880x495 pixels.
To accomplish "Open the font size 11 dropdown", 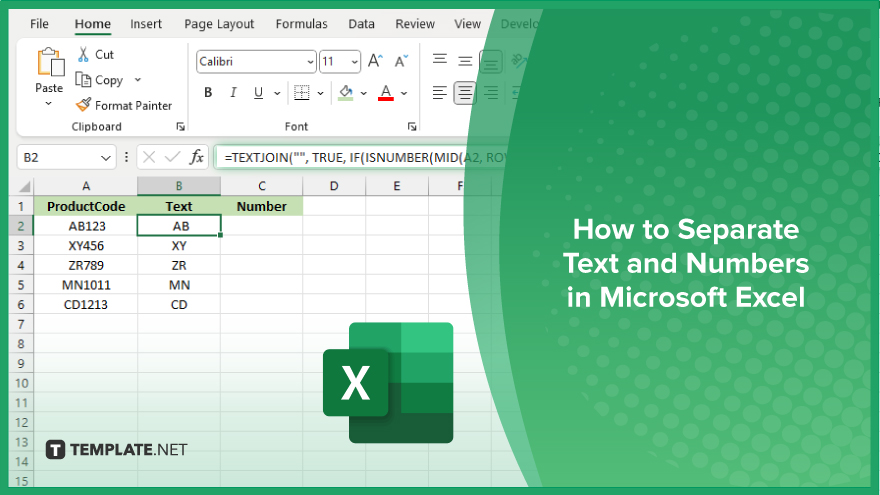I will (354, 62).
